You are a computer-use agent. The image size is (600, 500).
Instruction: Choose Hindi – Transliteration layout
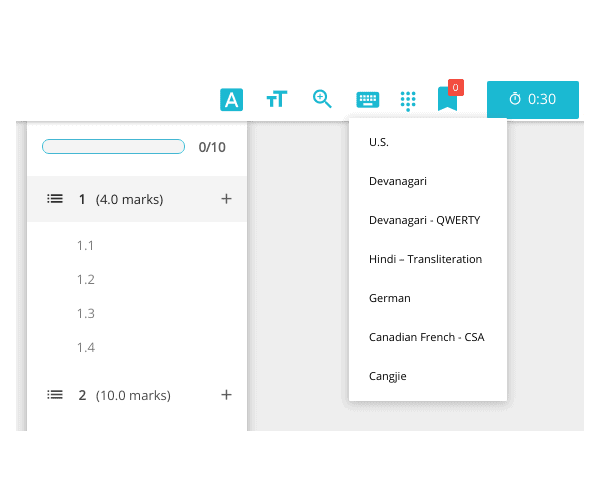click(x=428, y=259)
